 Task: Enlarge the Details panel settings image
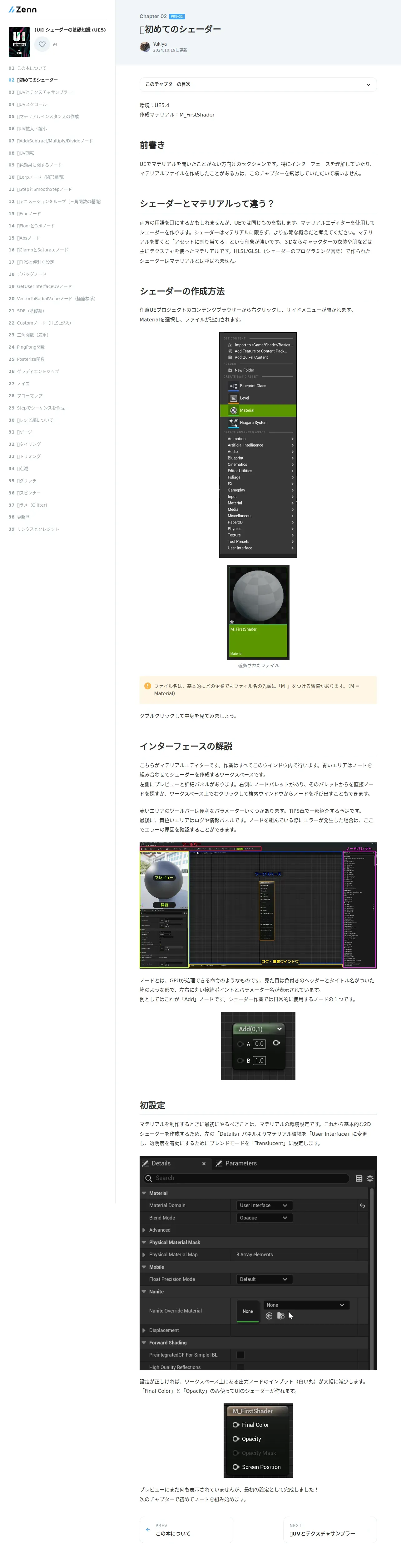(x=258, y=1263)
